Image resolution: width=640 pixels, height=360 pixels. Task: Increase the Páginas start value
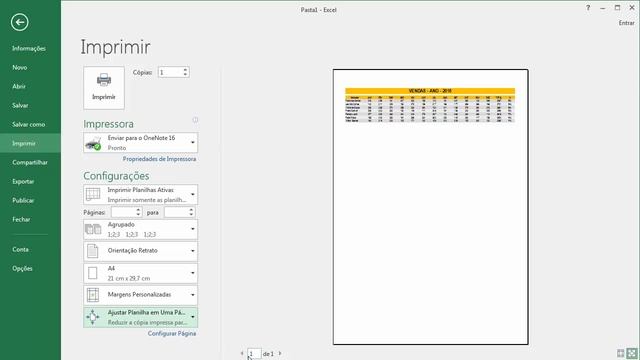coord(138,210)
